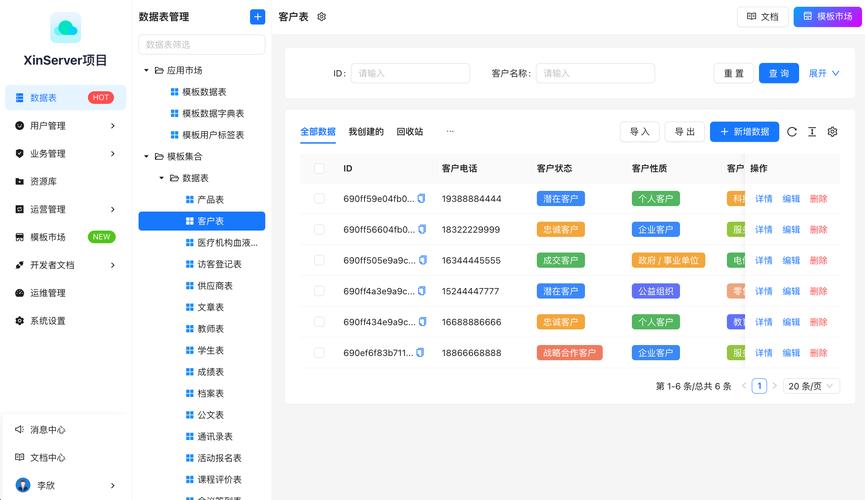Click the 客户名称 input field
This screenshot has height=500, width=865.
click(x=595, y=73)
